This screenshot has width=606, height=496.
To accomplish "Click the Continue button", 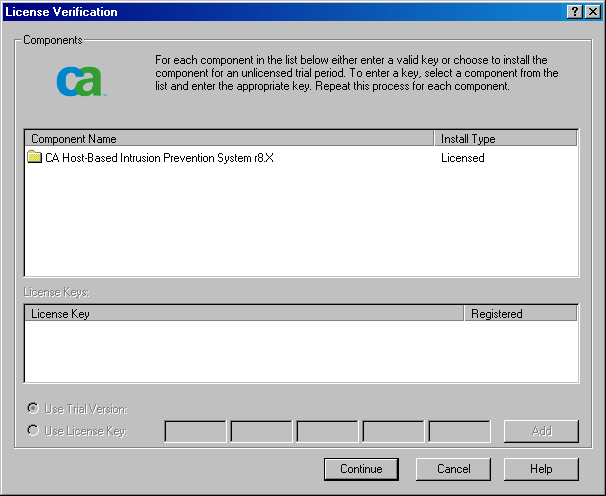I will [x=361, y=469].
